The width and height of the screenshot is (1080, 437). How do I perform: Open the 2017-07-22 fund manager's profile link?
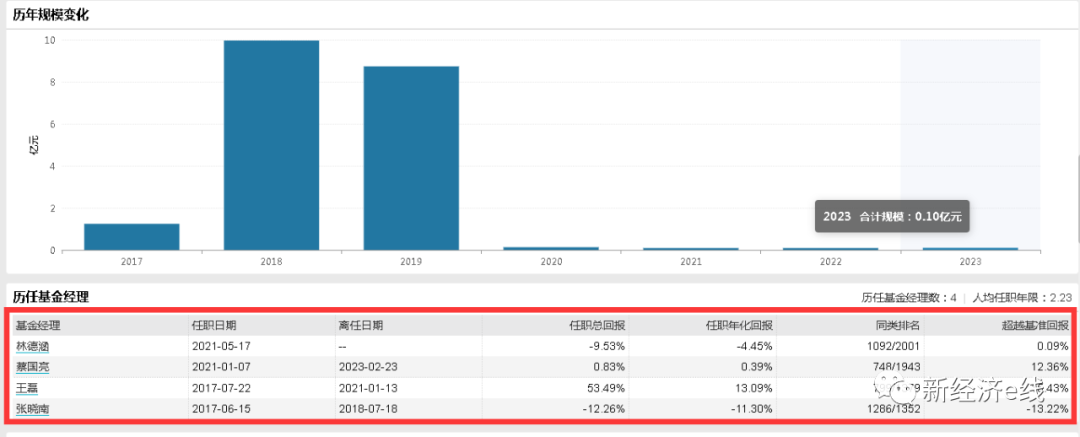point(26,388)
